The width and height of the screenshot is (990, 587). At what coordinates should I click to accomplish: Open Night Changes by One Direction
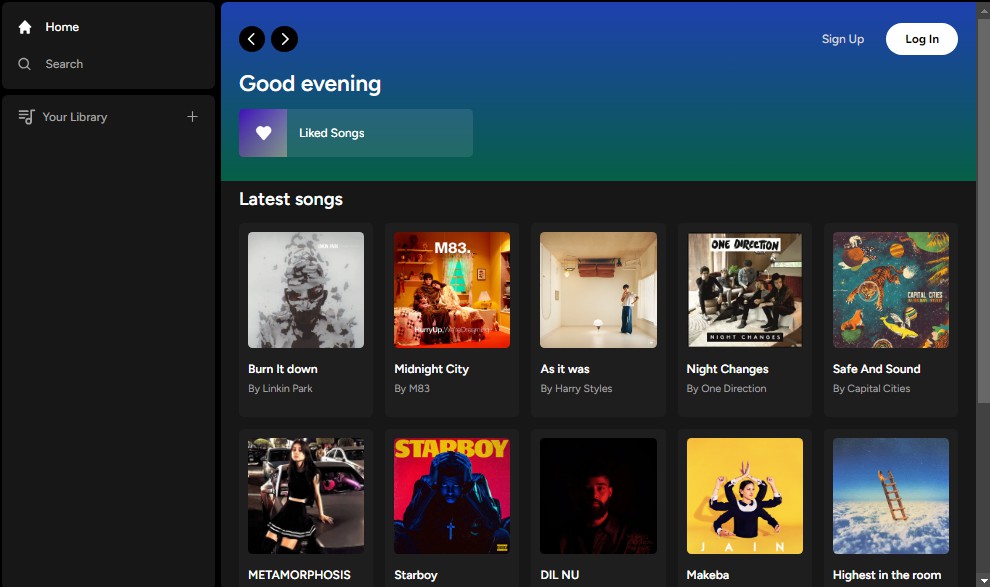[x=745, y=290]
